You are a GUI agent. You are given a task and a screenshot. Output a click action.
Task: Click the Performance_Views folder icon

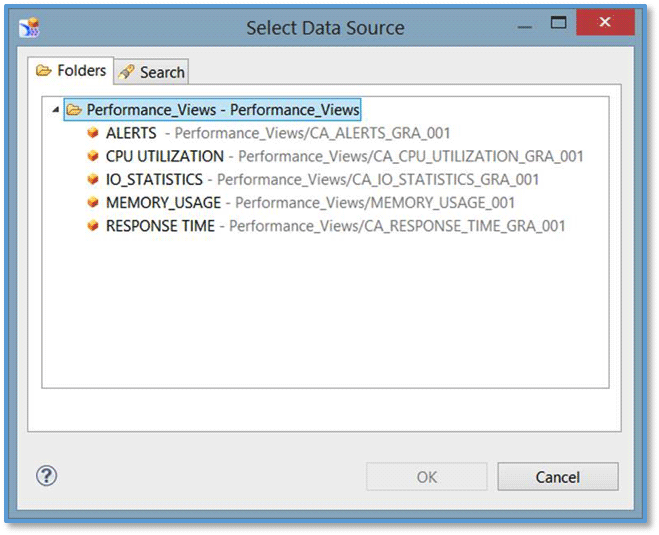point(74,110)
